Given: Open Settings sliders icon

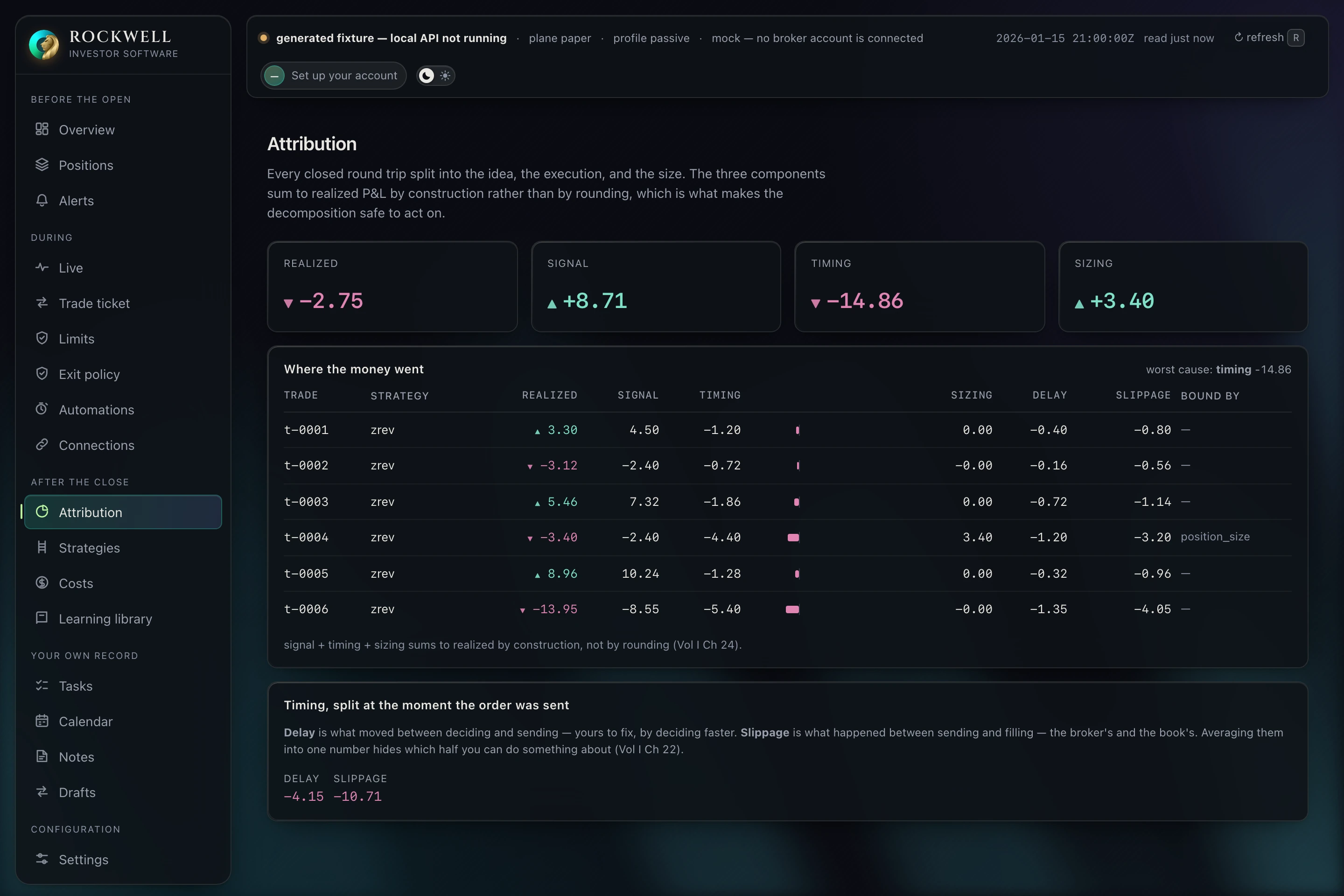Looking at the screenshot, I should (42, 859).
